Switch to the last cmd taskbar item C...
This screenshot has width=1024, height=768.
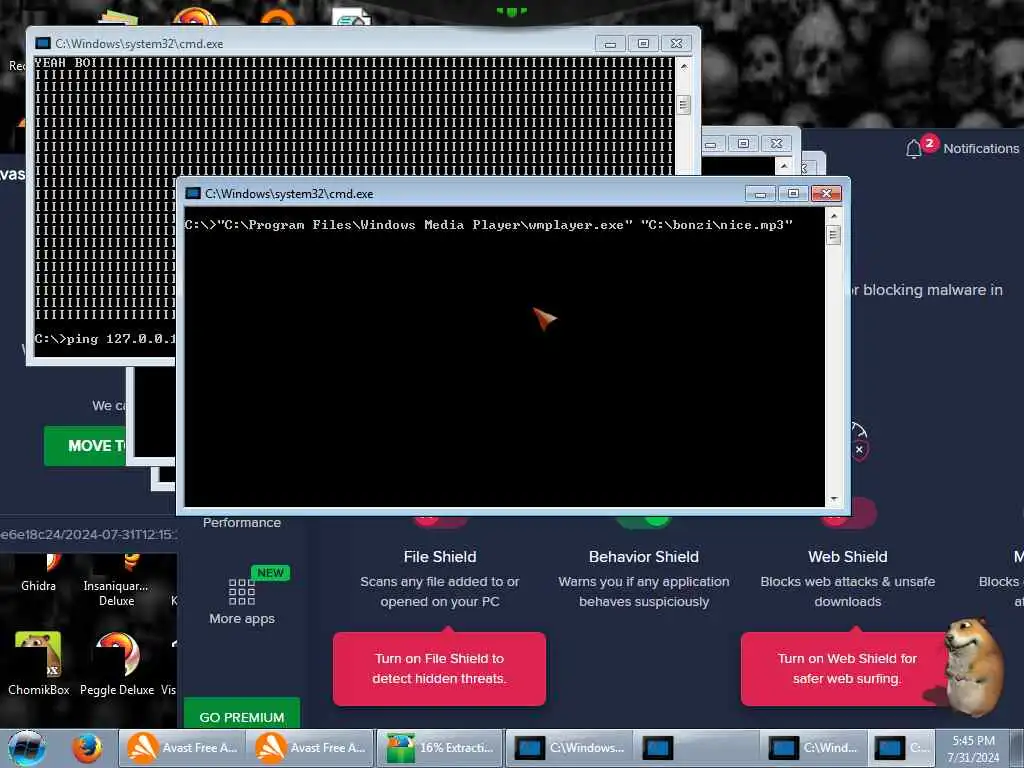pos(901,748)
